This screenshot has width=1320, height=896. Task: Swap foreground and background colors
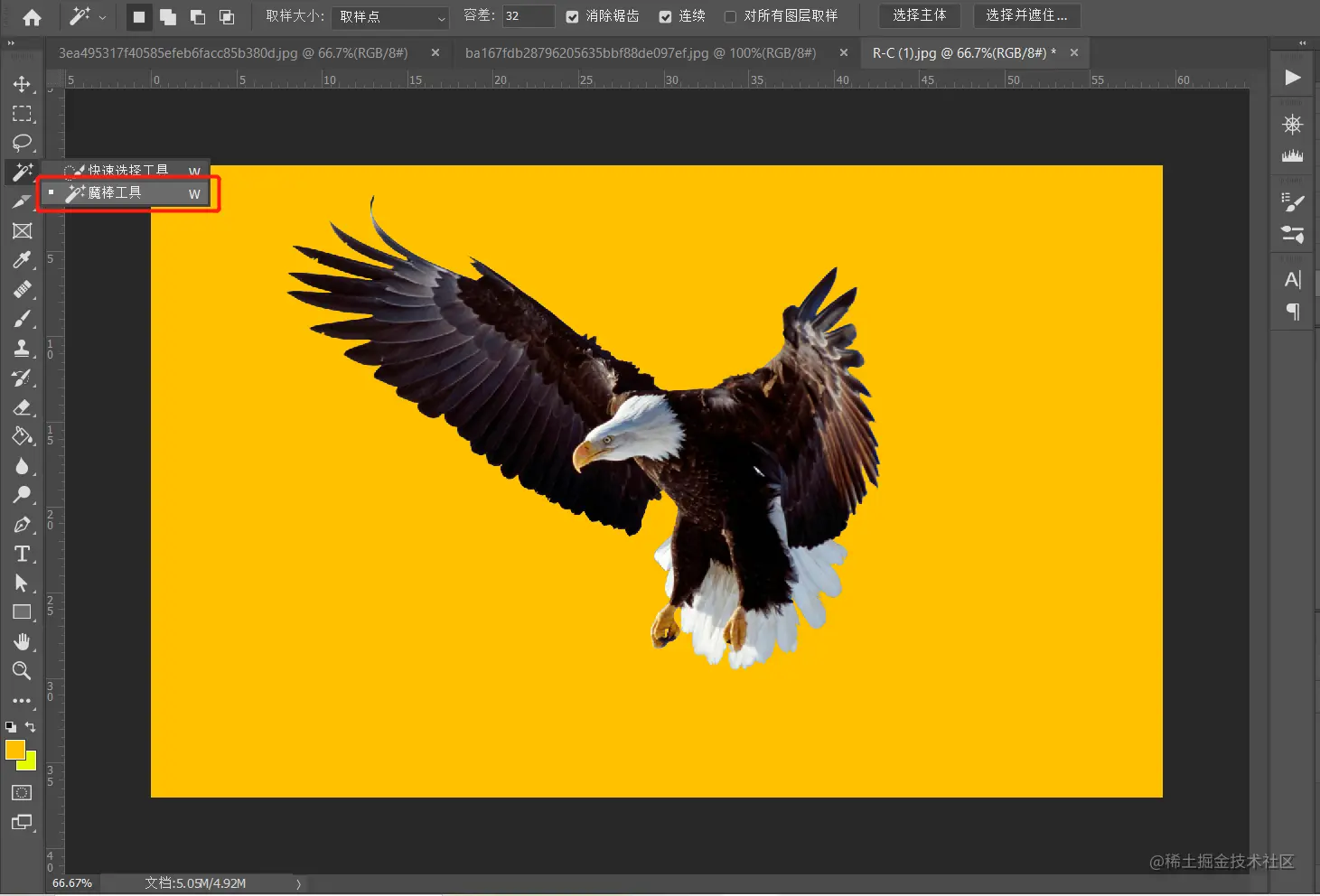pyautogui.click(x=31, y=726)
